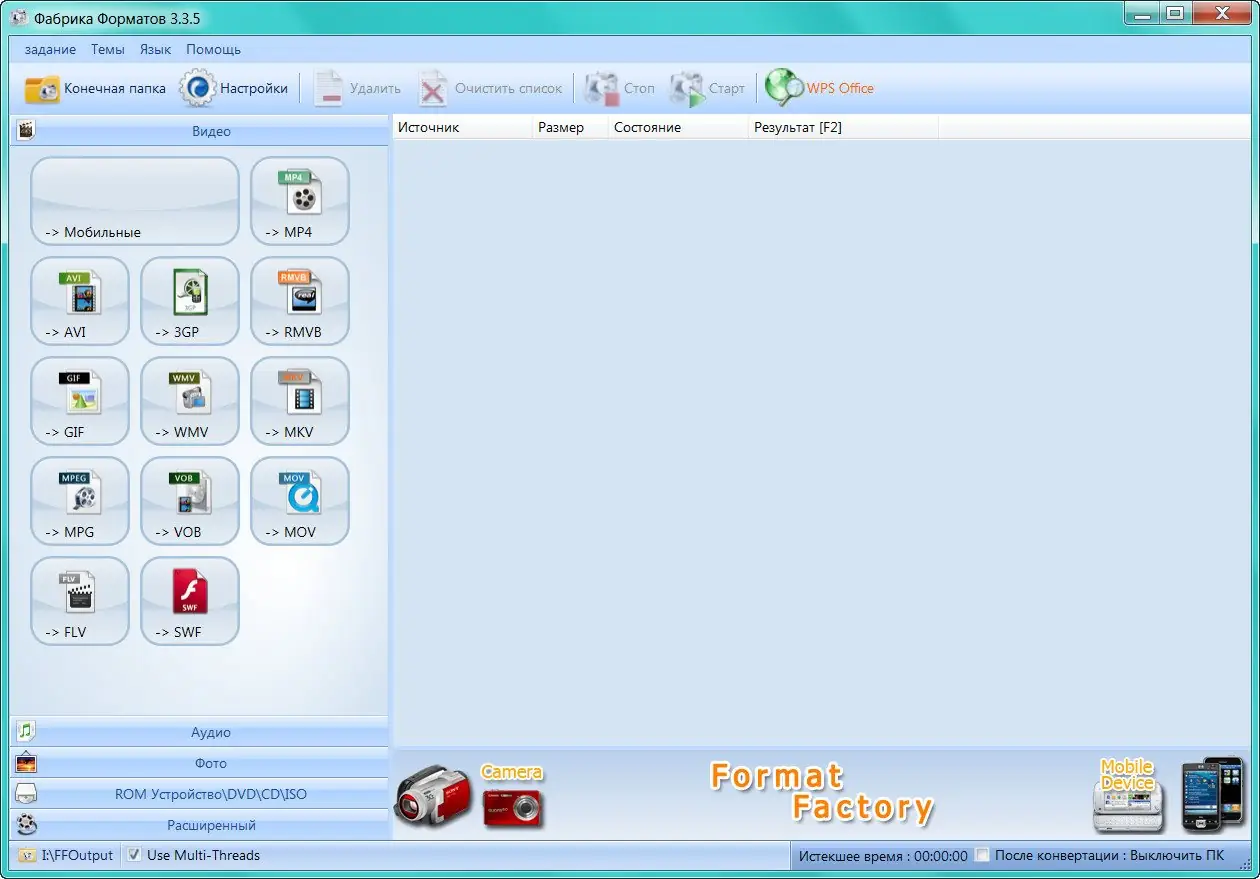Viewport: 1260px width, 879px height.
Task: Click the Camera photo camera icon
Action: coord(512,796)
